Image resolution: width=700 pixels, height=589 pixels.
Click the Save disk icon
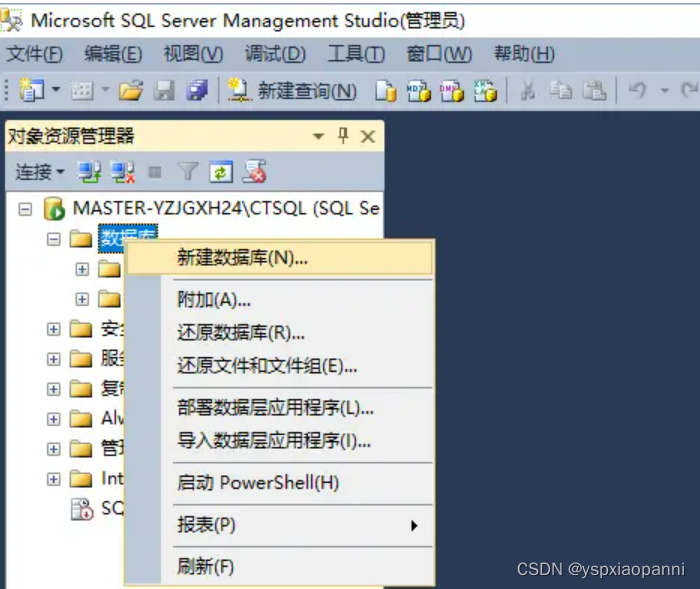[x=164, y=91]
